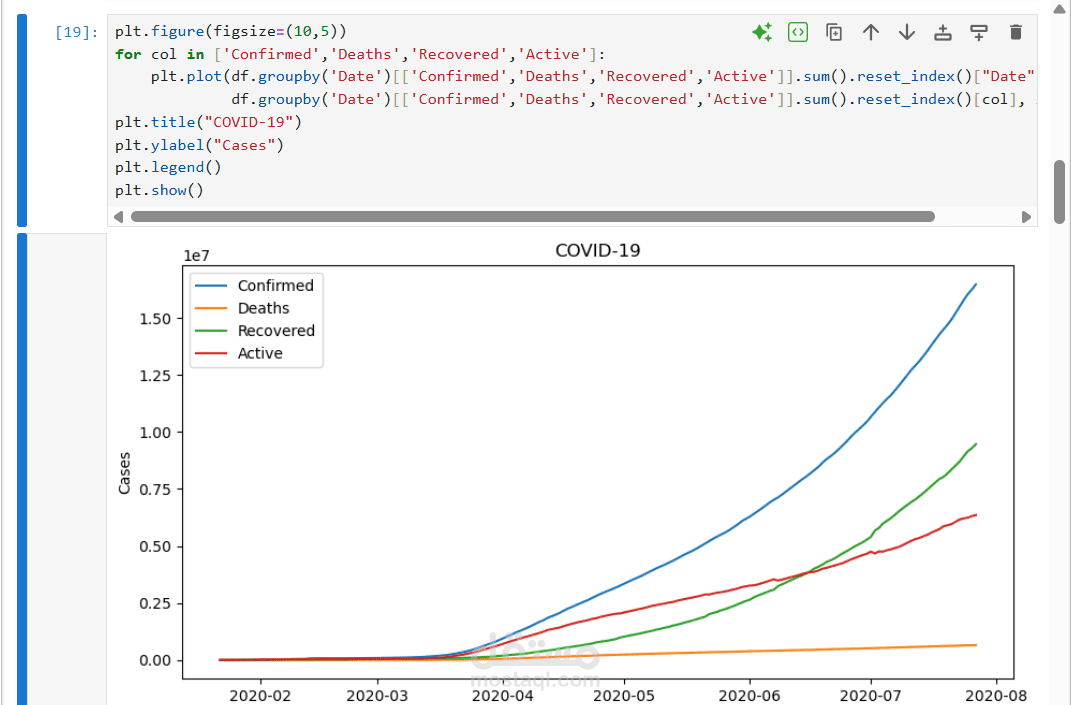This screenshot has height=705, width=1071.
Task: Click the green code view icon
Action: tap(798, 32)
